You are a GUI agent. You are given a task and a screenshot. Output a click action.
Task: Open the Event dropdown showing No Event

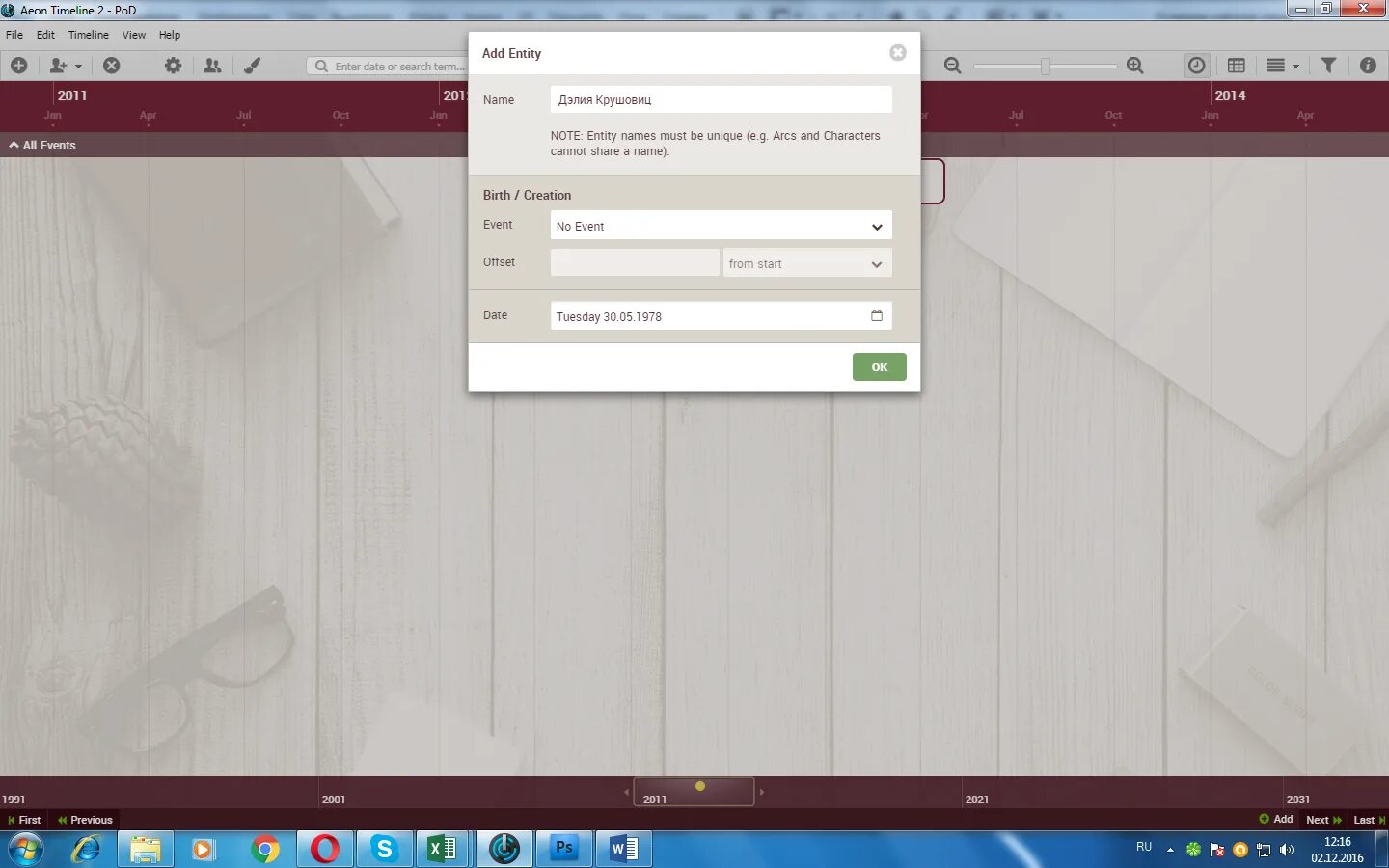tap(722, 226)
